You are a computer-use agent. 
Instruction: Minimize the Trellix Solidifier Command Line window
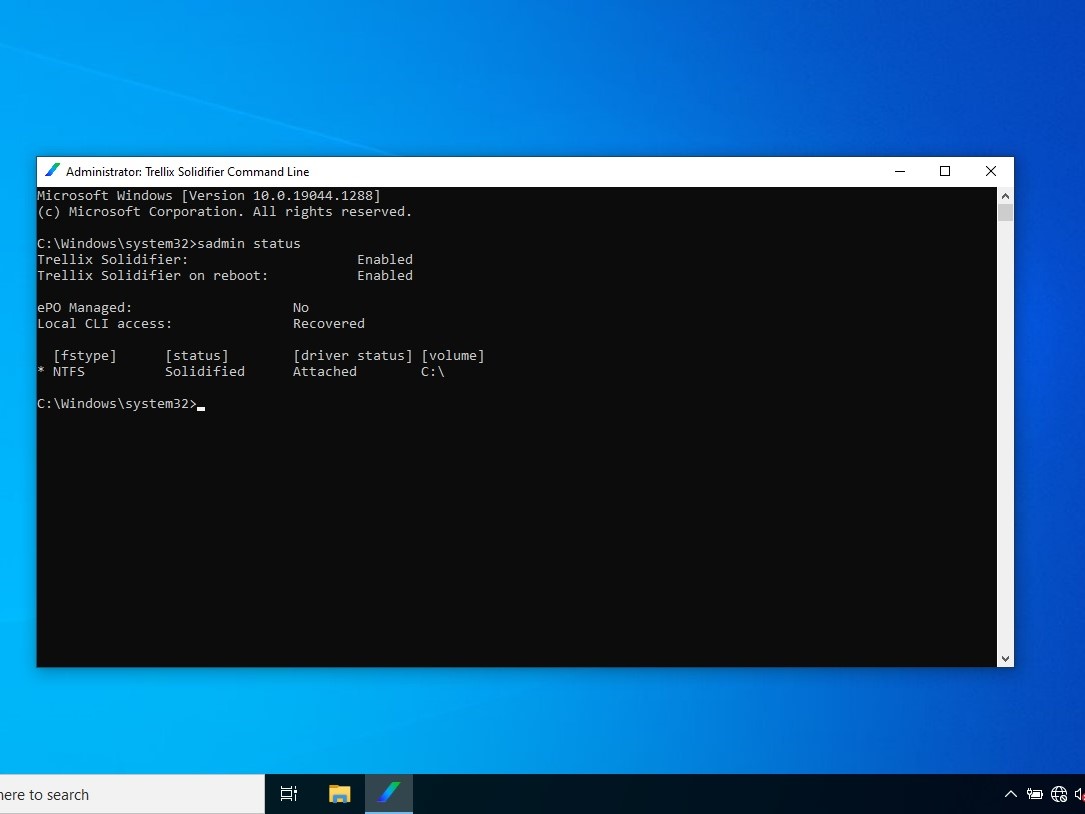tap(898, 171)
